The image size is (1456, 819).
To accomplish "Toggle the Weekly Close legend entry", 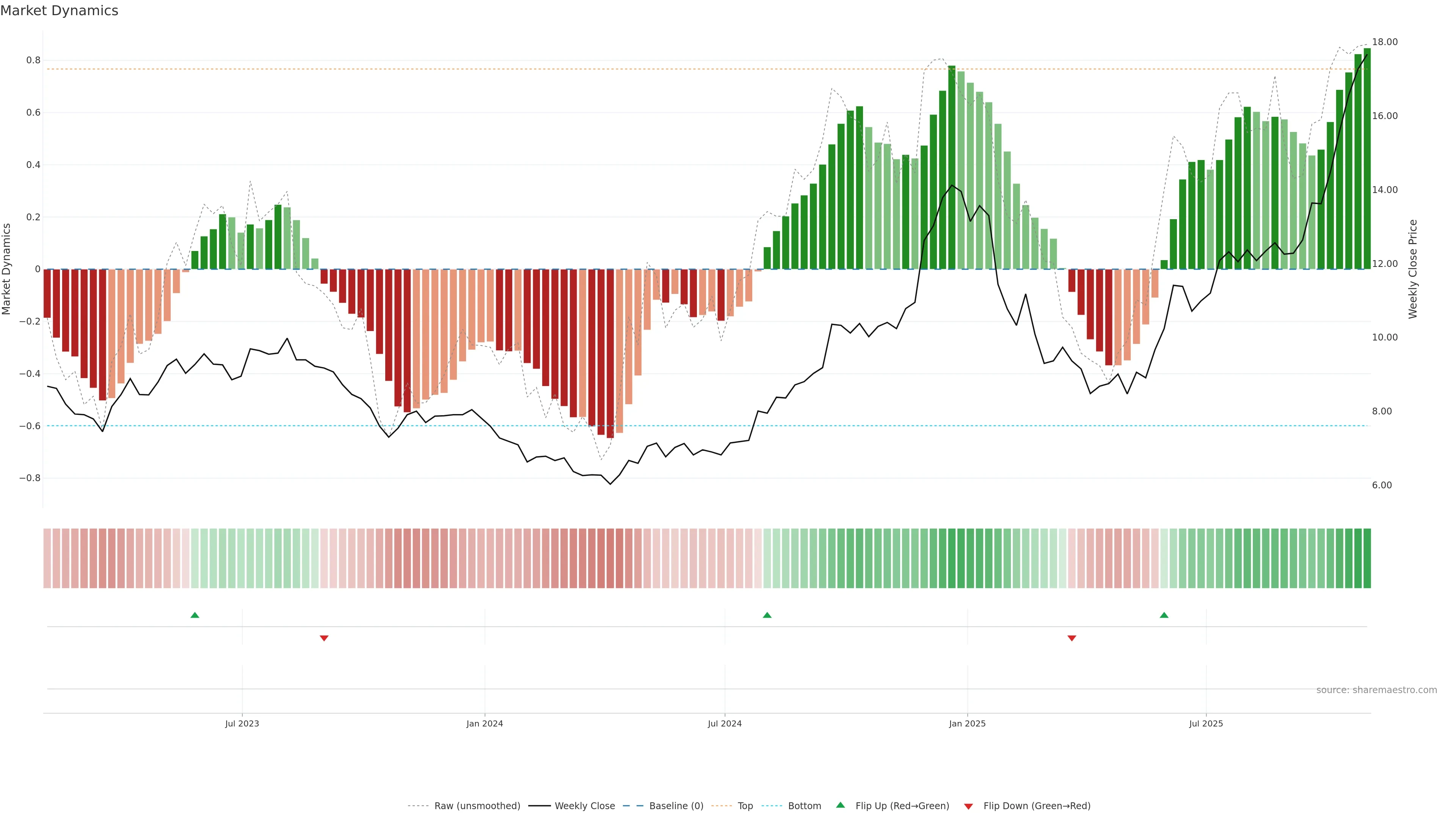I will pyautogui.click(x=584, y=806).
